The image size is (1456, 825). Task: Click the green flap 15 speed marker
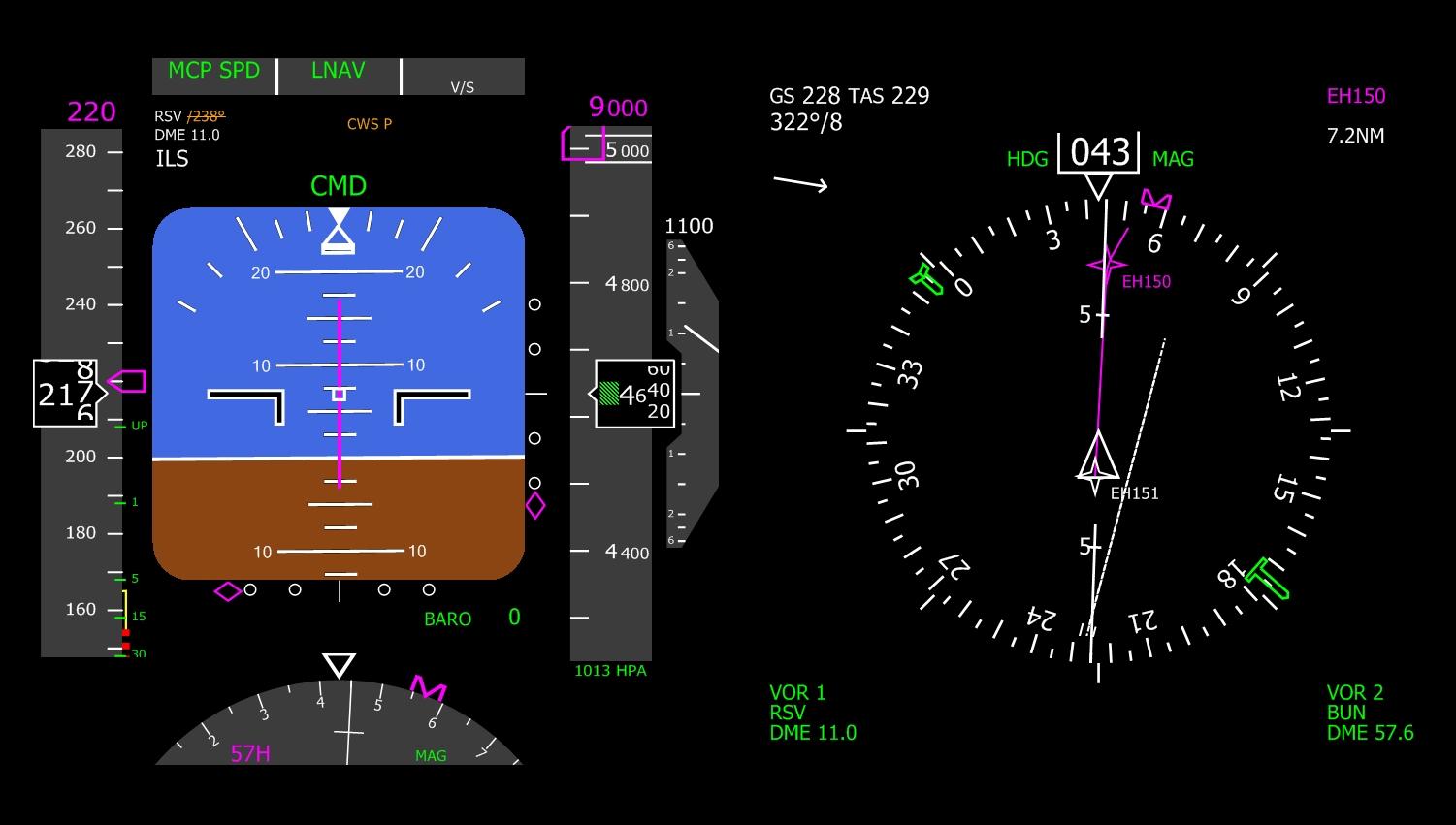(130, 616)
